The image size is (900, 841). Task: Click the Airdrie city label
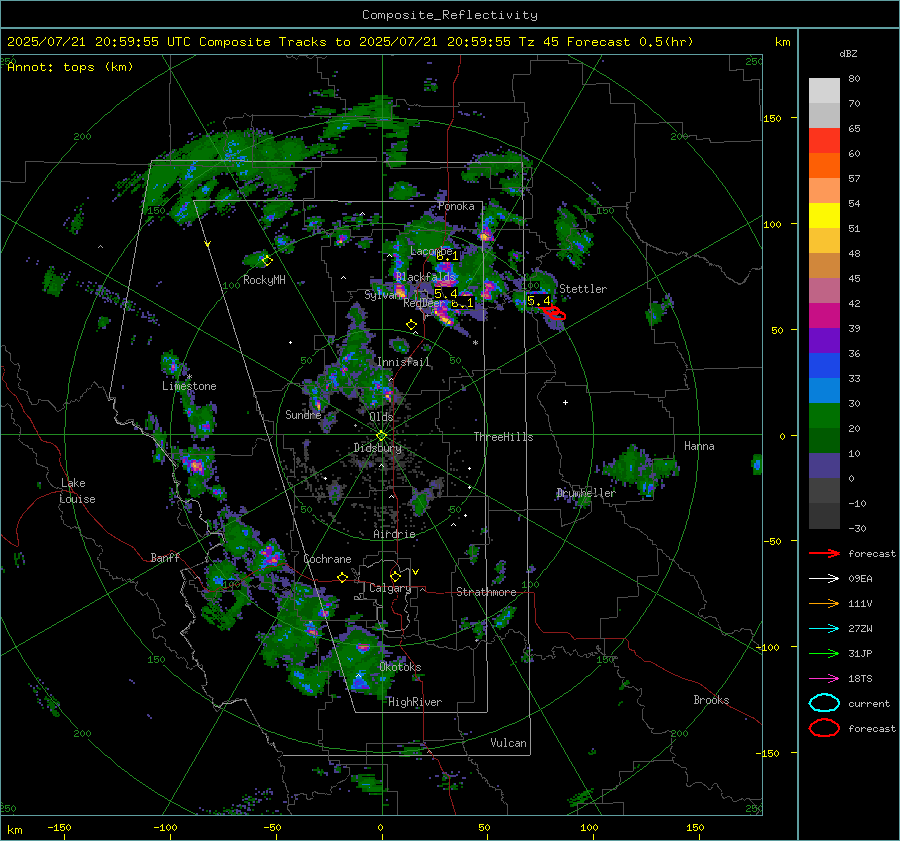[x=394, y=534]
